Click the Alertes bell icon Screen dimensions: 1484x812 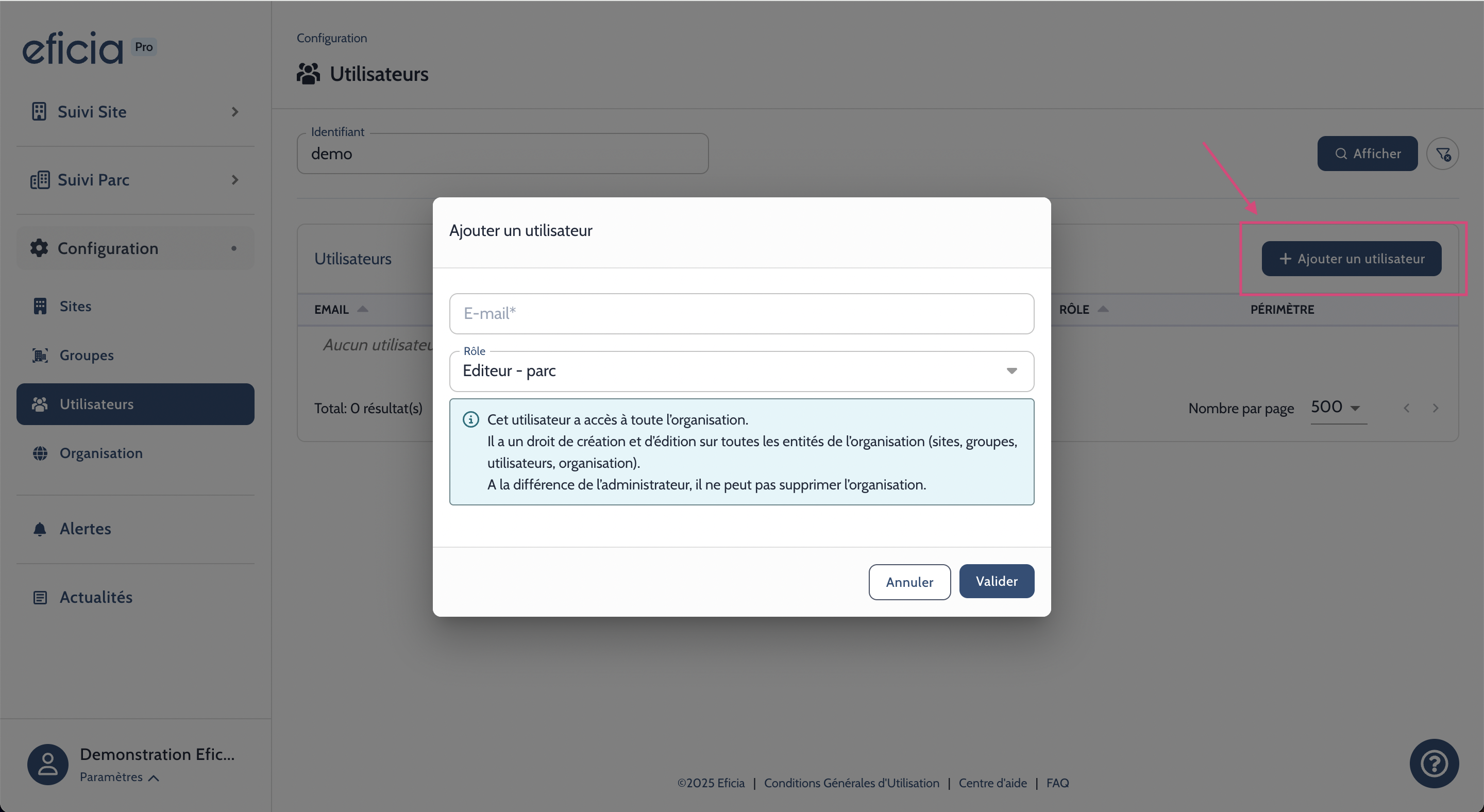pyautogui.click(x=40, y=529)
